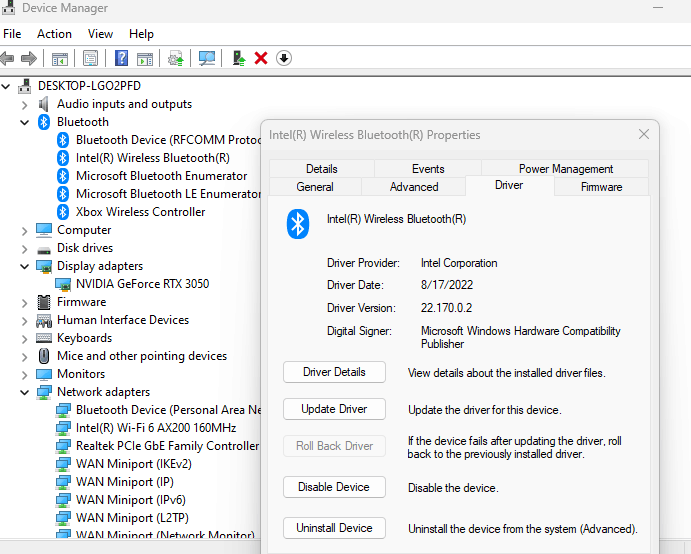Collapse the Display adapters category
Viewport: 691px width, 554px height.
click(24, 267)
